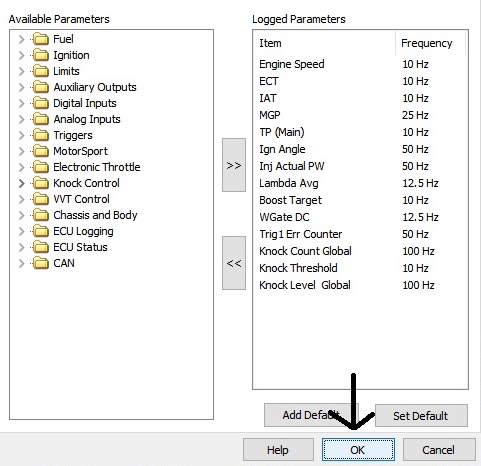This screenshot has height=466, width=481.
Task: Select the Ignition folder icon
Action: (41, 55)
